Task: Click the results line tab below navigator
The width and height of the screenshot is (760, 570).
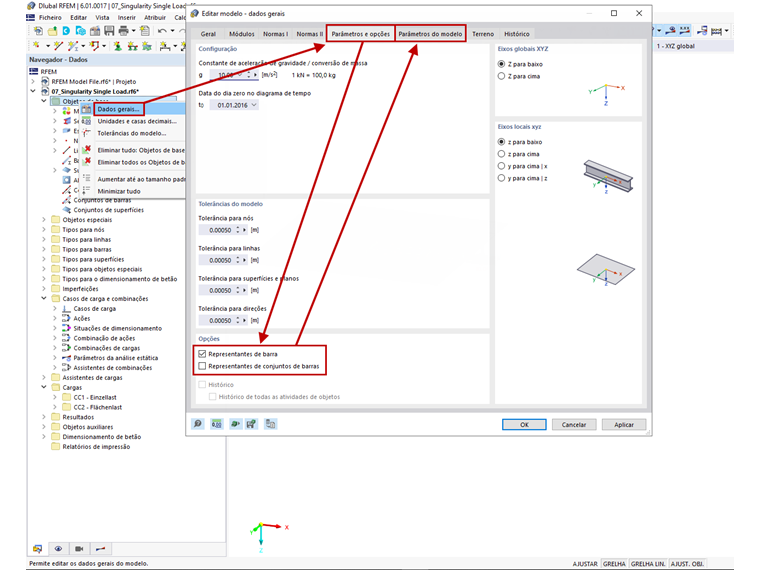Action: (x=100, y=549)
